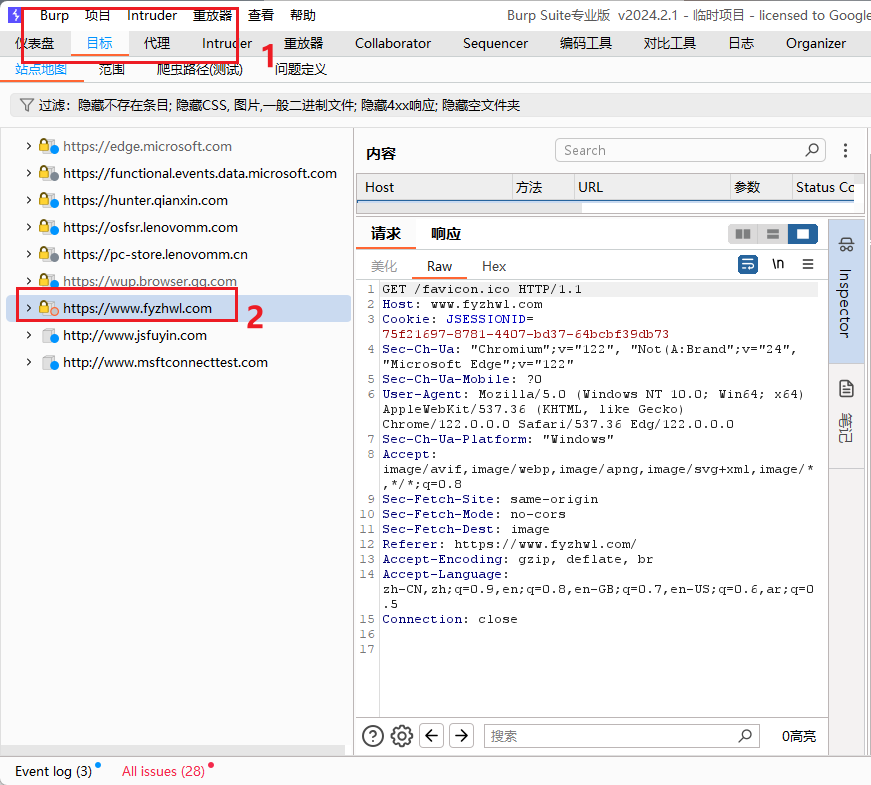The width and height of the screenshot is (871, 785).
Task: Focus the Contents Search field
Action: click(x=690, y=150)
